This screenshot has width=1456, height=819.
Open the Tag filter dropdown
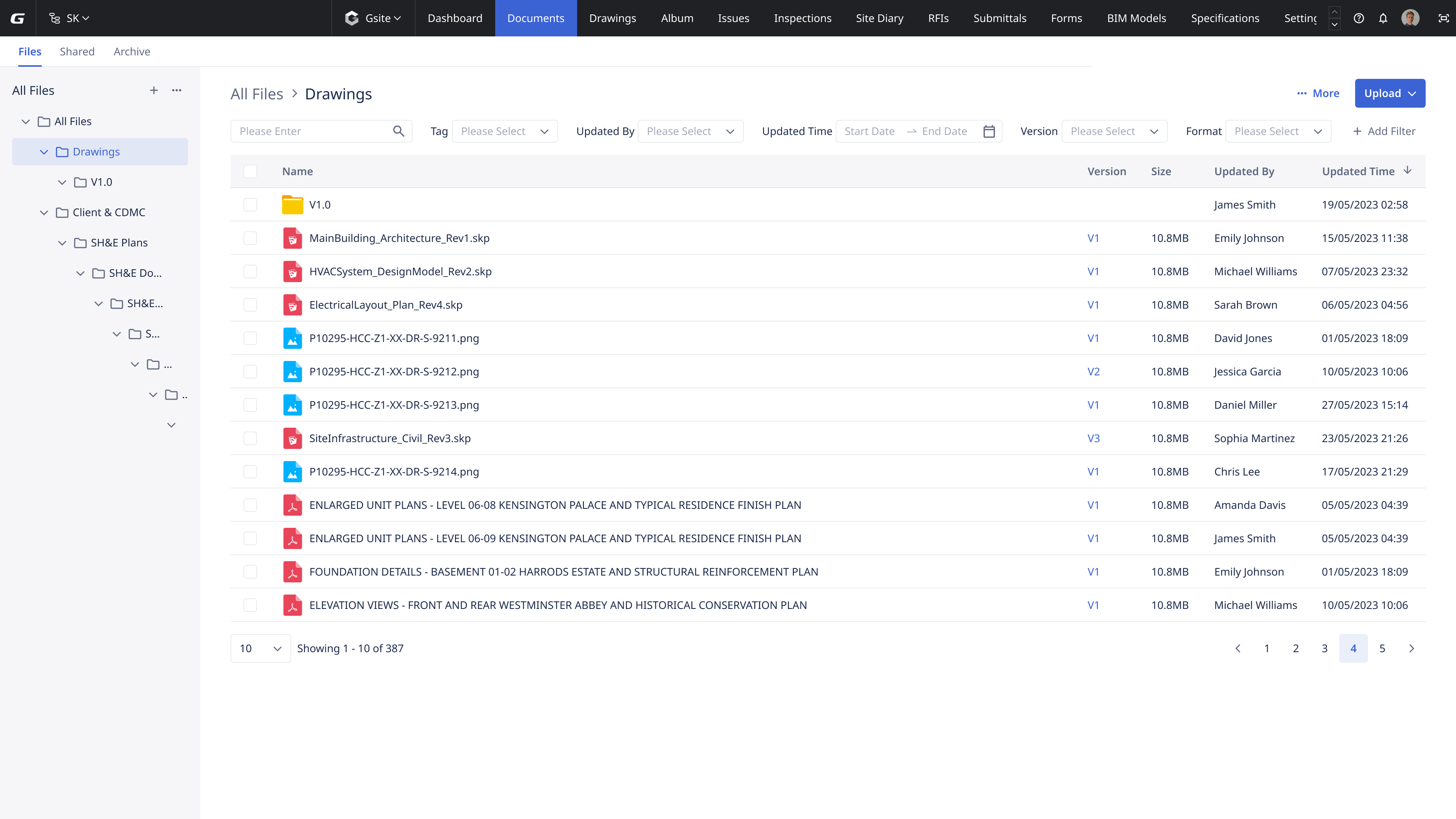[504, 131]
